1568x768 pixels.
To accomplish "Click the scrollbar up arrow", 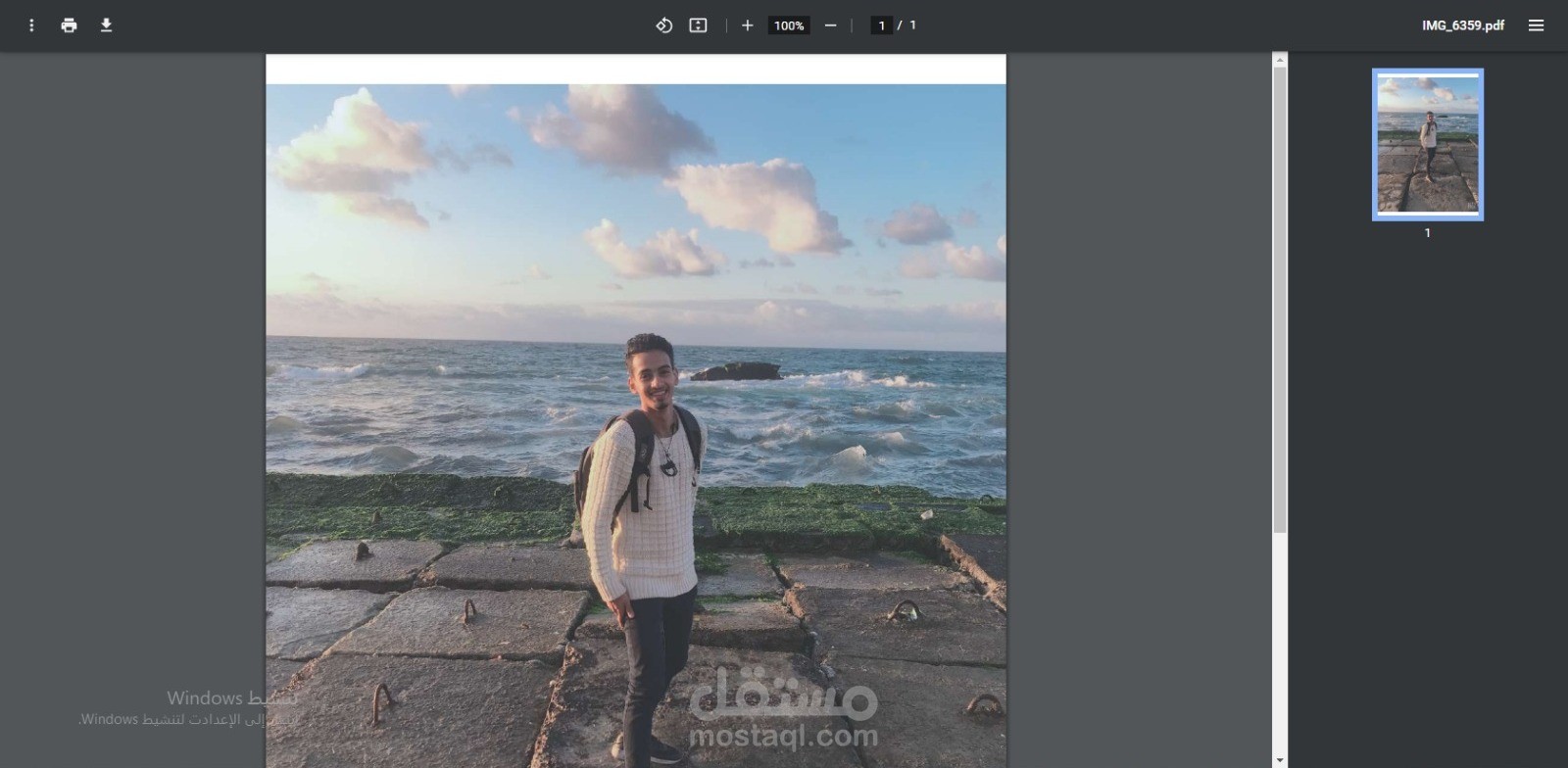I will pyautogui.click(x=1280, y=61).
